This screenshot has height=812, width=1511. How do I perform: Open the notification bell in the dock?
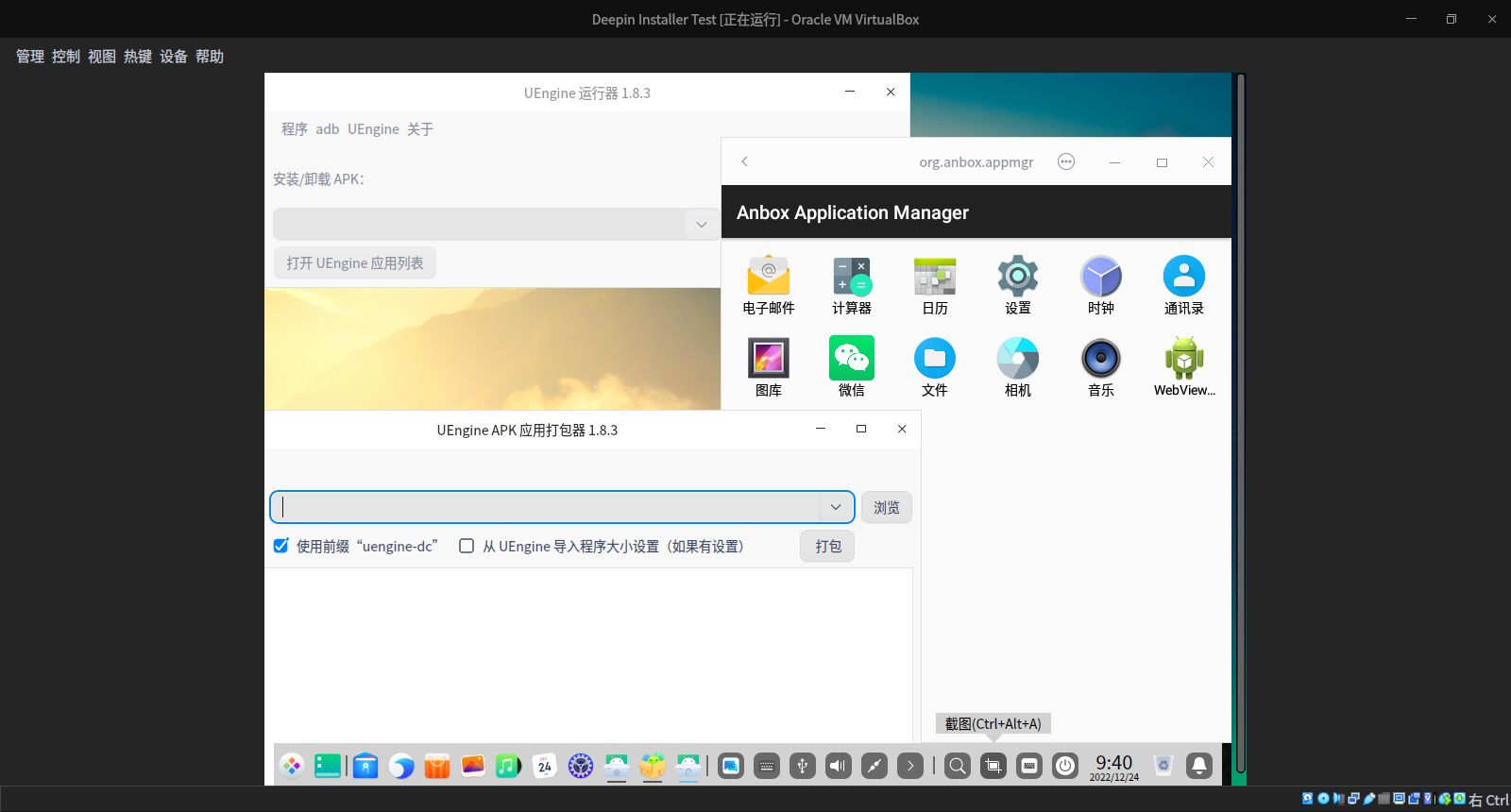[1199, 766]
